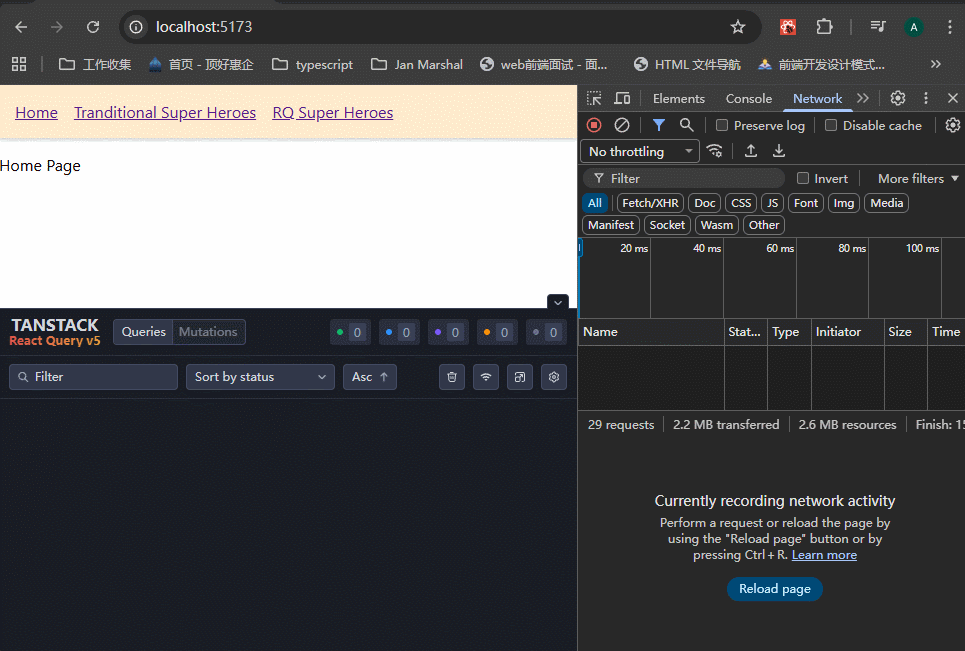This screenshot has height=651, width=965.
Task: Clear the network log
Action: (622, 125)
